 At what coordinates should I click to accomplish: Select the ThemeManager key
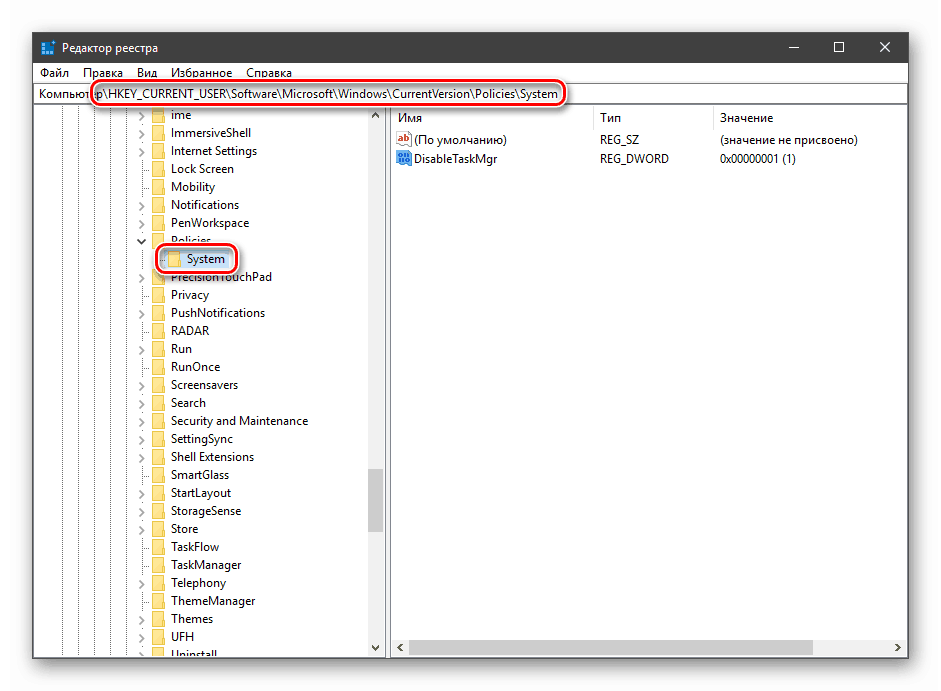coord(213,601)
